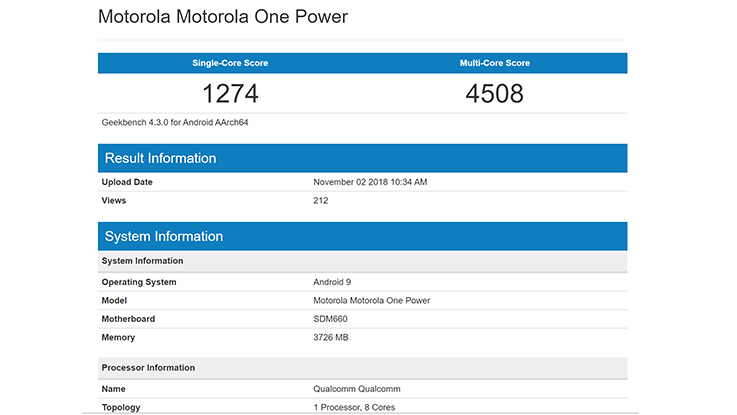Click the 'Qualcomm Qualcomm' value
The height and width of the screenshot is (415, 737).
(x=357, y=389)
